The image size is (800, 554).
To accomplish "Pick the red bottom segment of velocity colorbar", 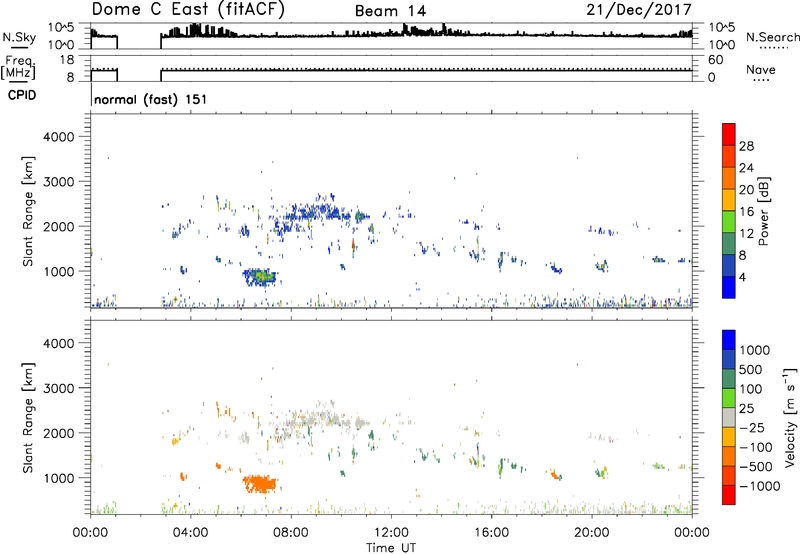I will click(729, 495).
